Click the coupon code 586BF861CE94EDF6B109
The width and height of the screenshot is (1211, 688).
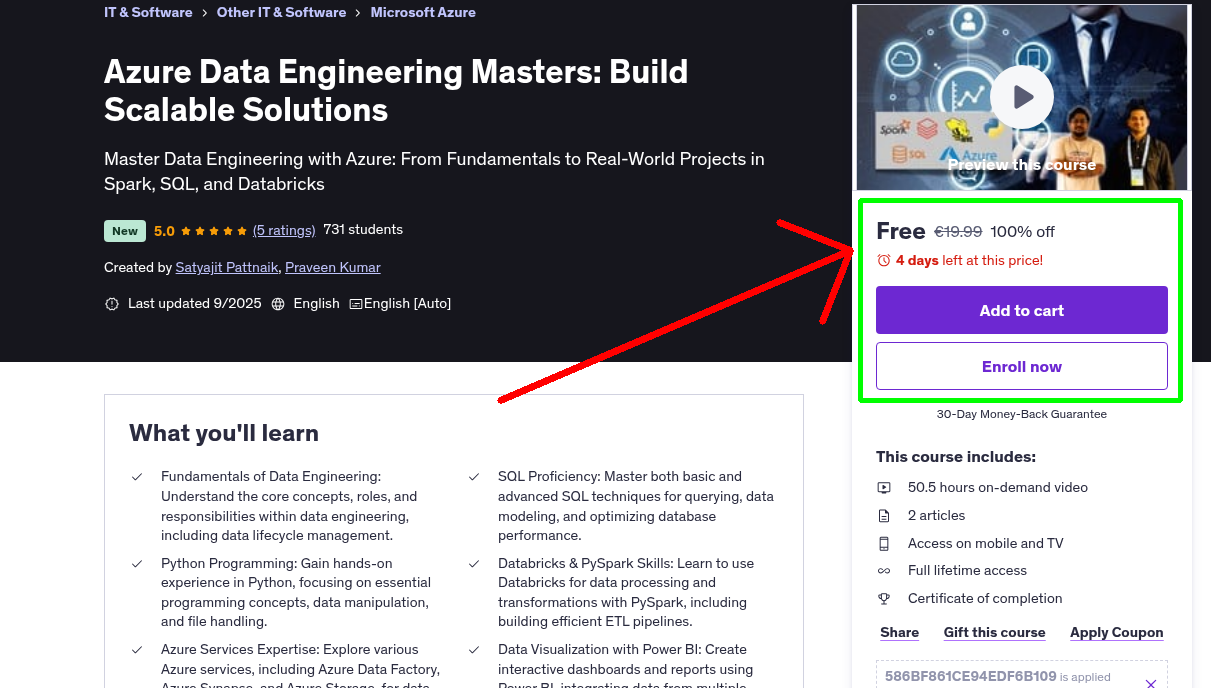pos(971,677)
